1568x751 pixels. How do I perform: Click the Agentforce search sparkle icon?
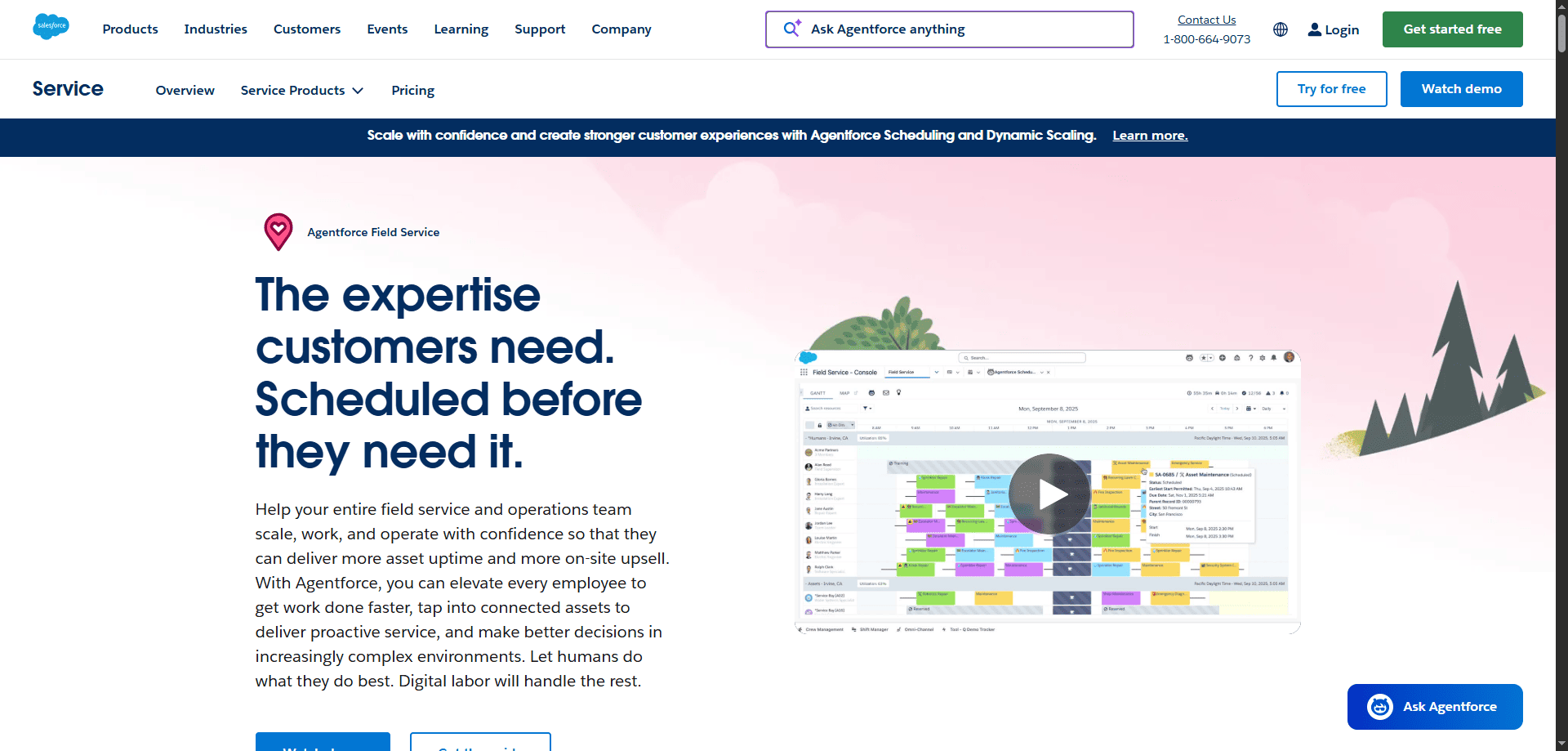[792, 29]
